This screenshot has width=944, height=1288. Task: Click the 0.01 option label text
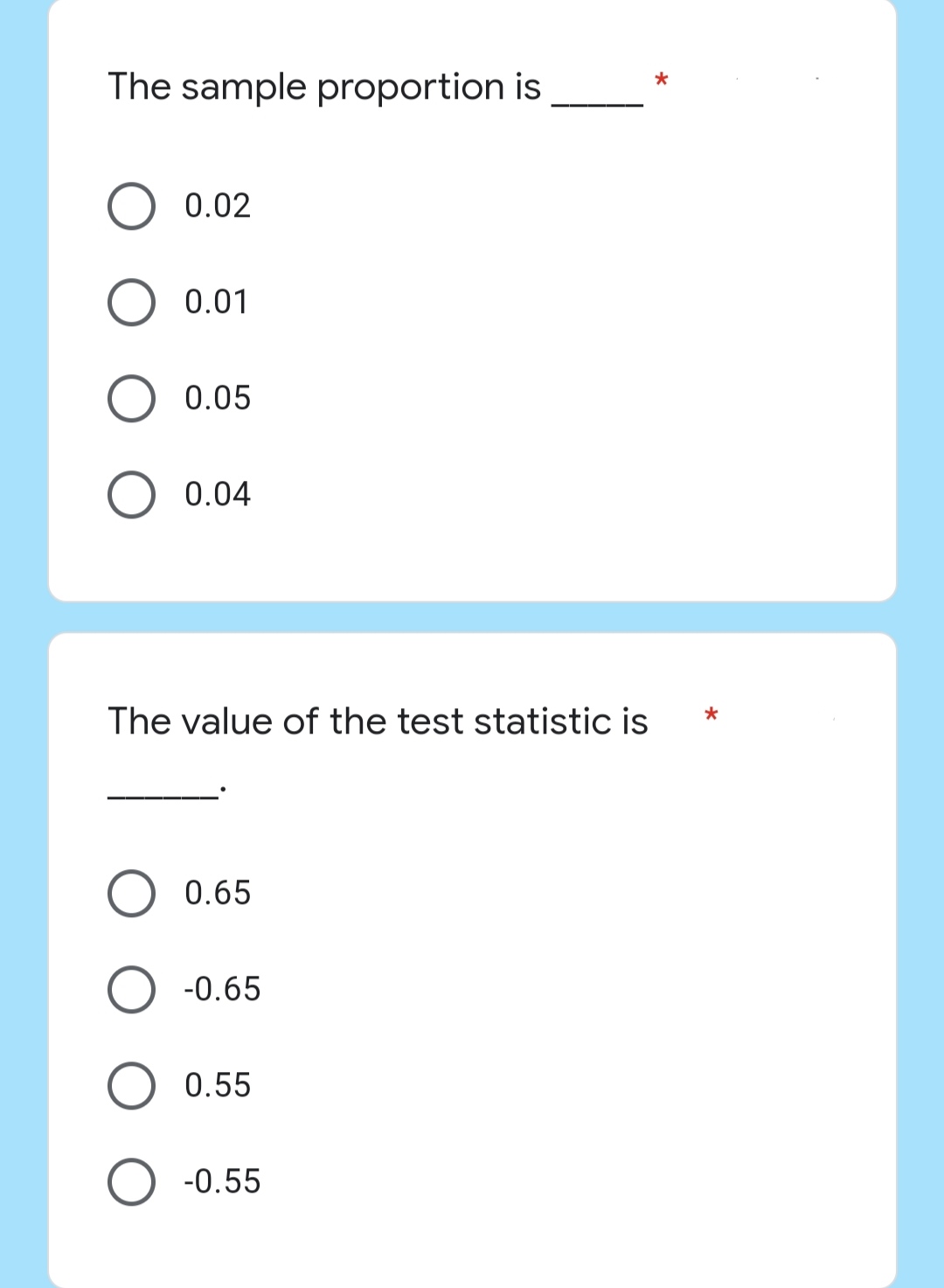[215, 303]
